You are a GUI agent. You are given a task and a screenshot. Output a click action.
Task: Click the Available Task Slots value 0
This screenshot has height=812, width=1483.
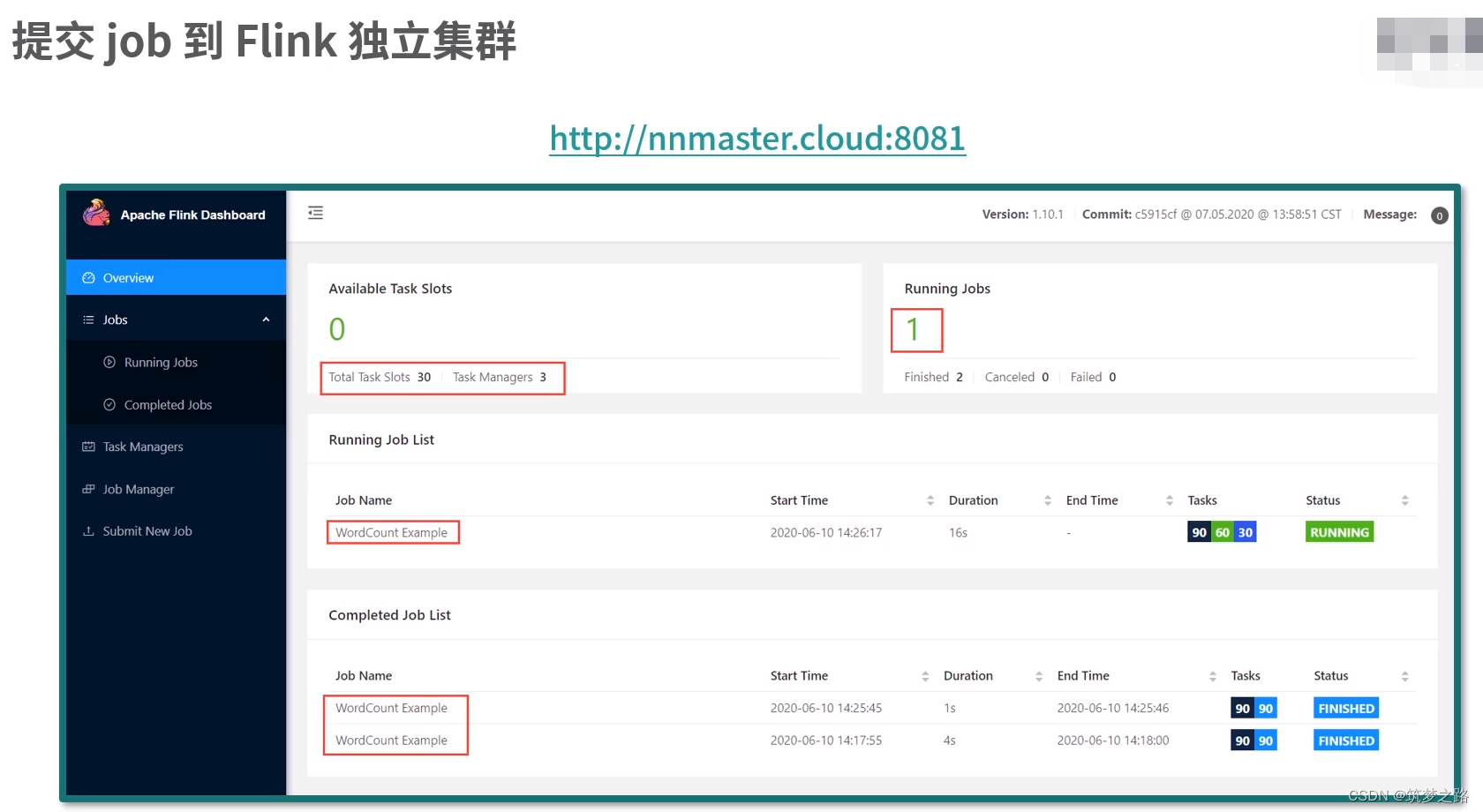tap(337, 329)
